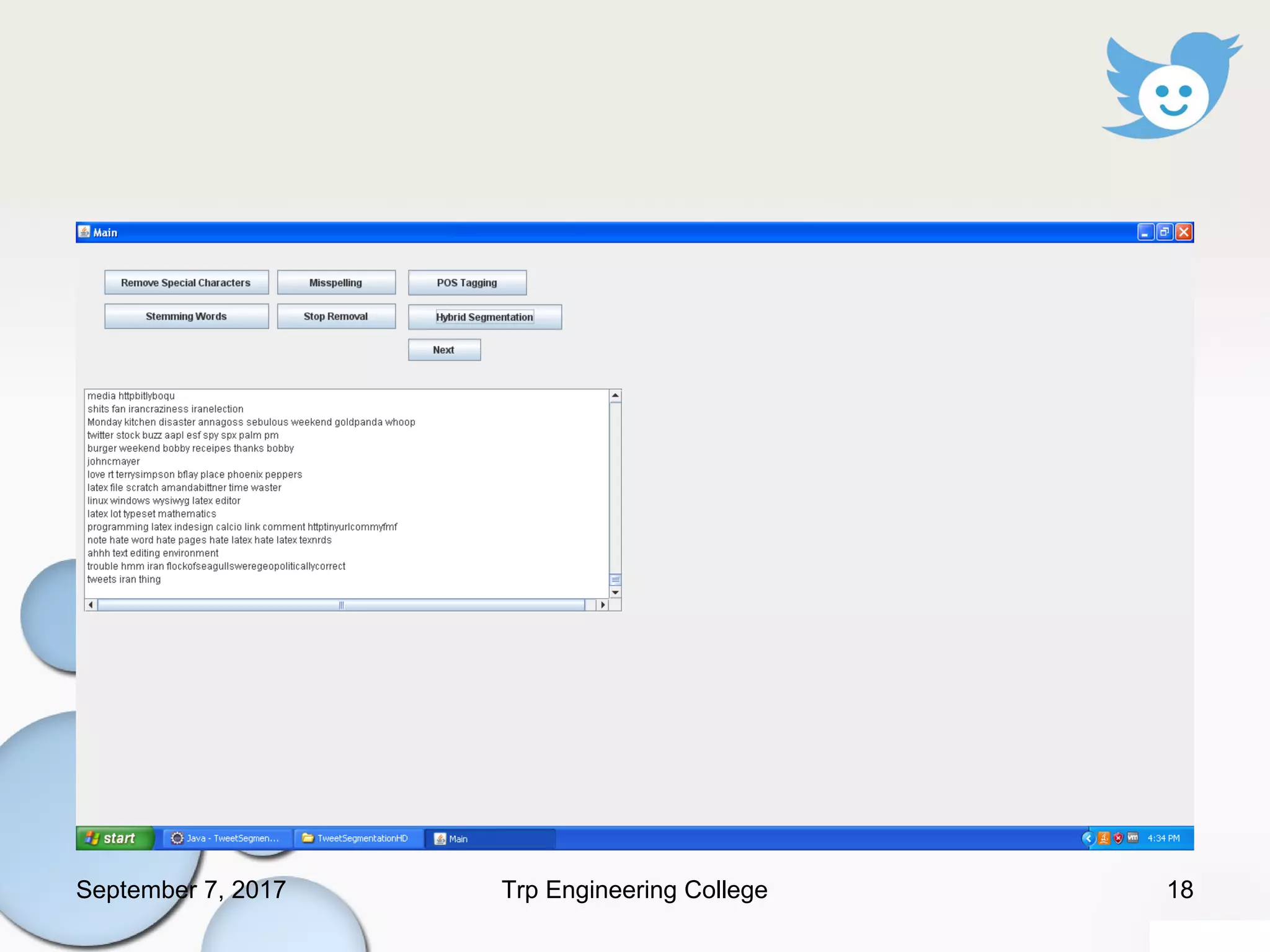This screenshot has height=952, width=1270.
Task: Launch Hybrid Segmentation
Action: point(484,317)
